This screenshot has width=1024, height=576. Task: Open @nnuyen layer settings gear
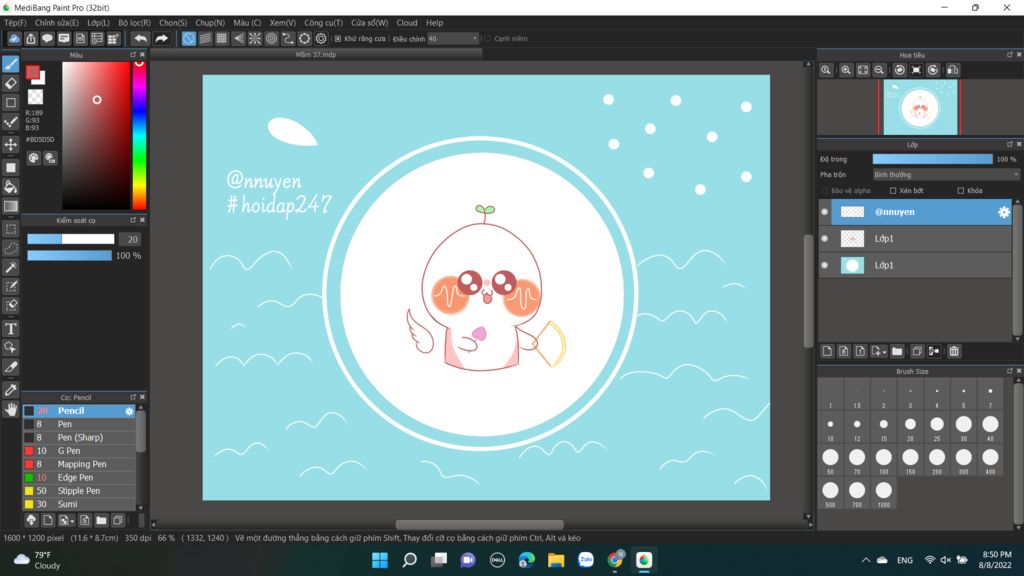(1004, 212)
